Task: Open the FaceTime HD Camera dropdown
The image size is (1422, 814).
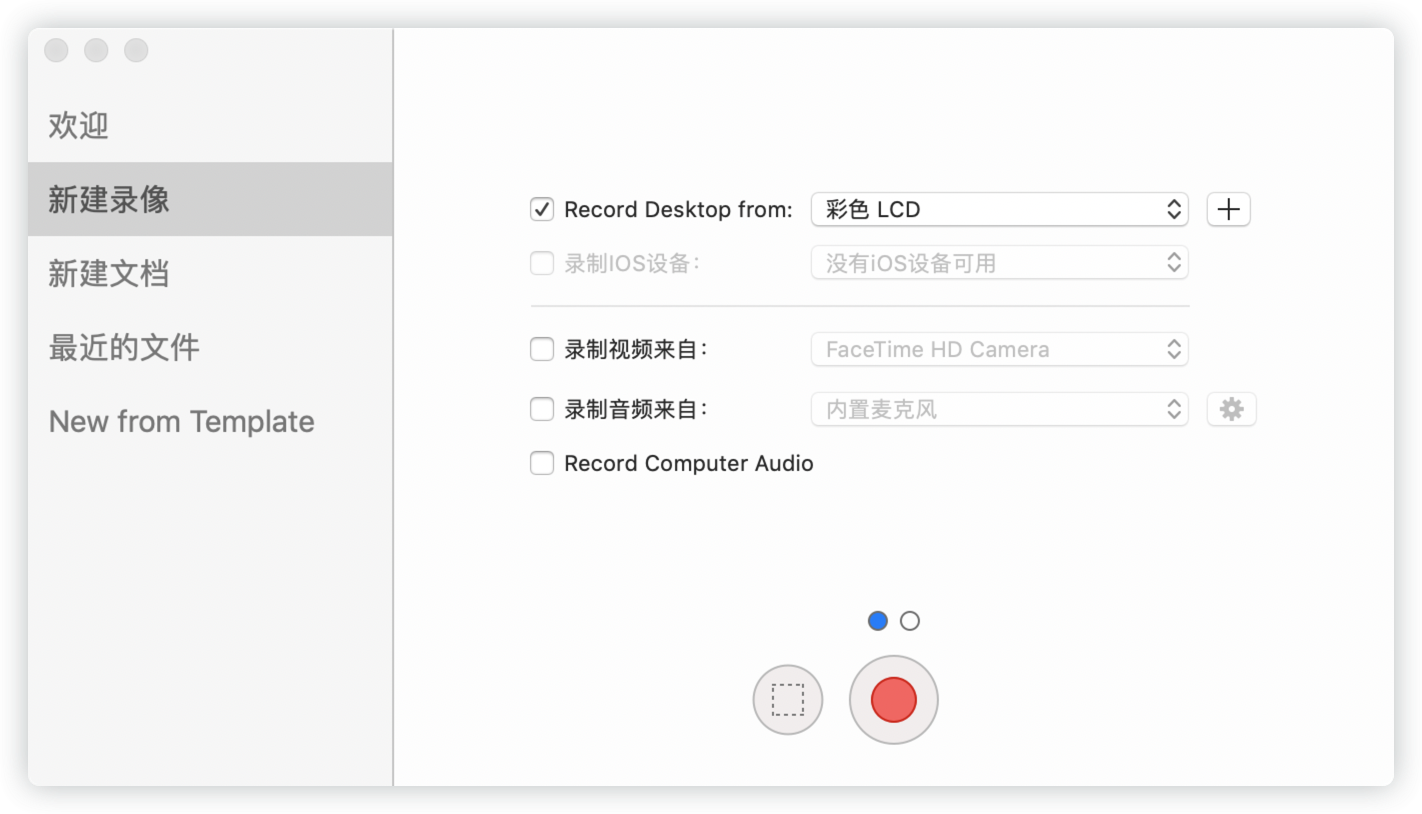Action: [x=999, y=349]
